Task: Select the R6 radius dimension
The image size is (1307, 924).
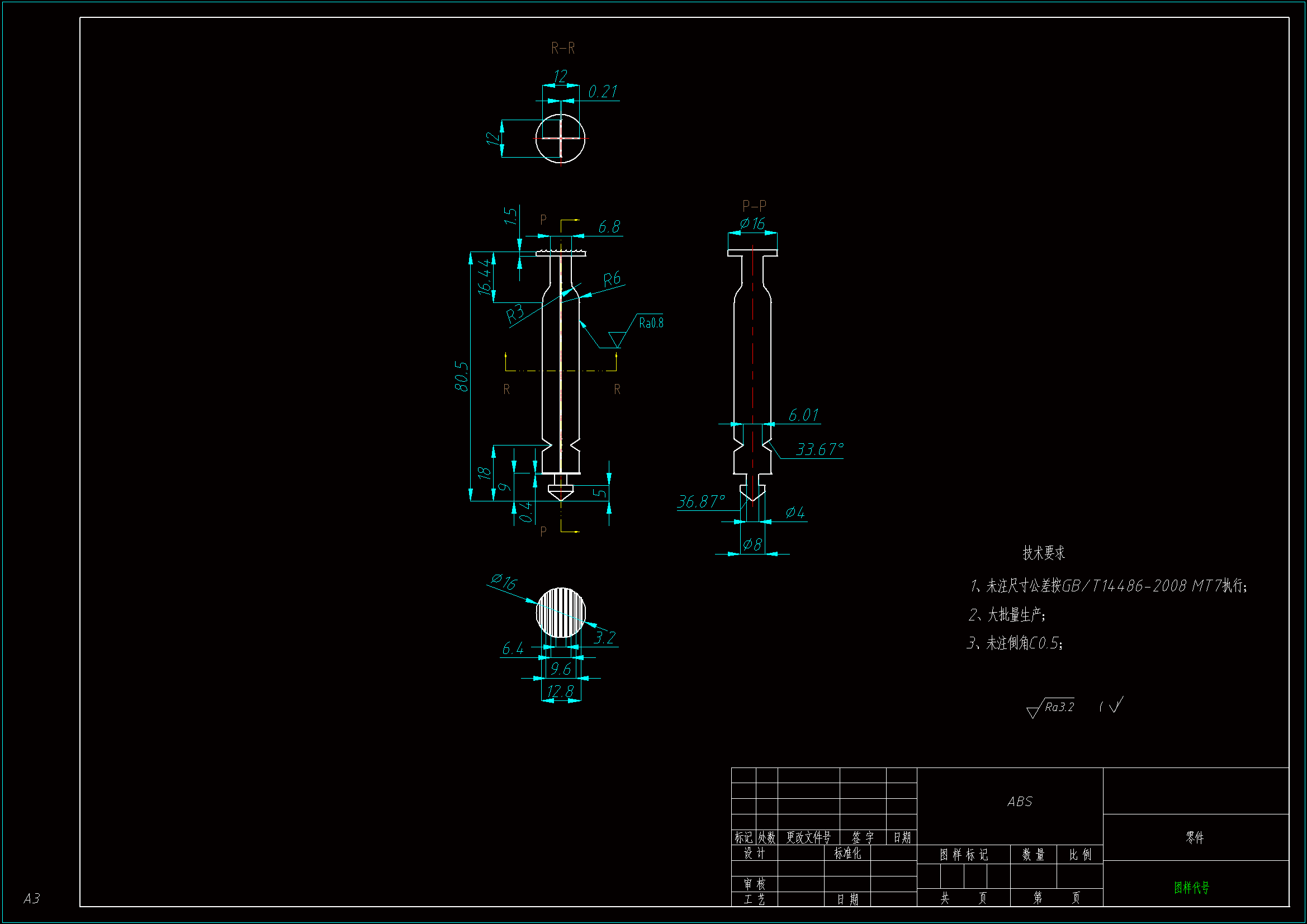Action: pyautogui.click(x=612, y=279)
